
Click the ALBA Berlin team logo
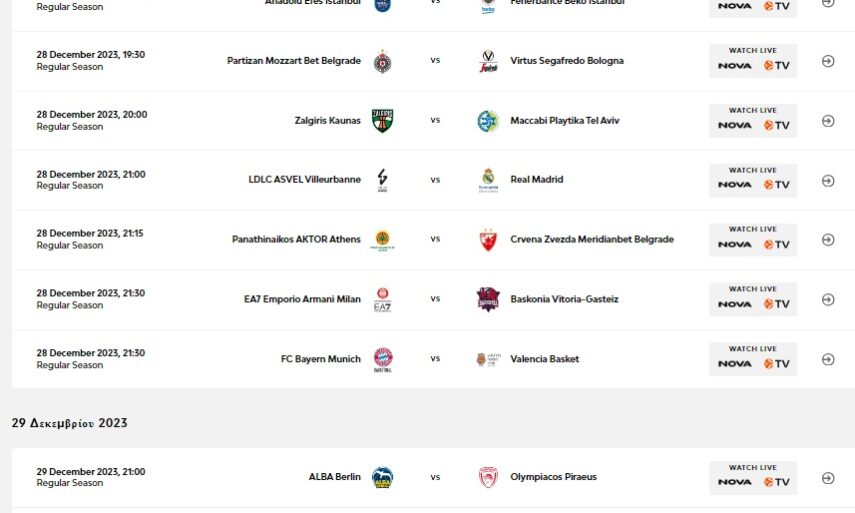[382, 477]
